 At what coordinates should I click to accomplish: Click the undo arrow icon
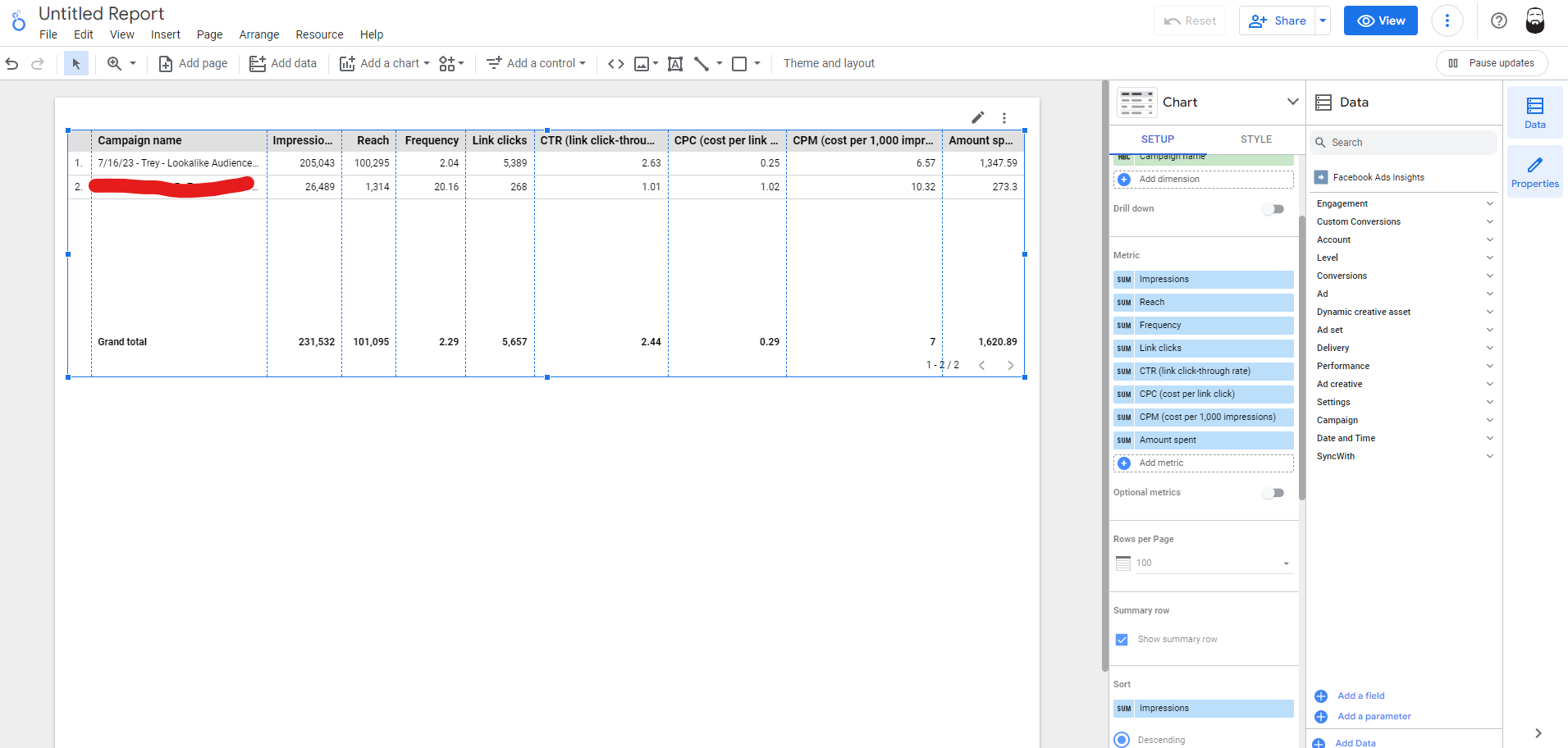point(12,63)
